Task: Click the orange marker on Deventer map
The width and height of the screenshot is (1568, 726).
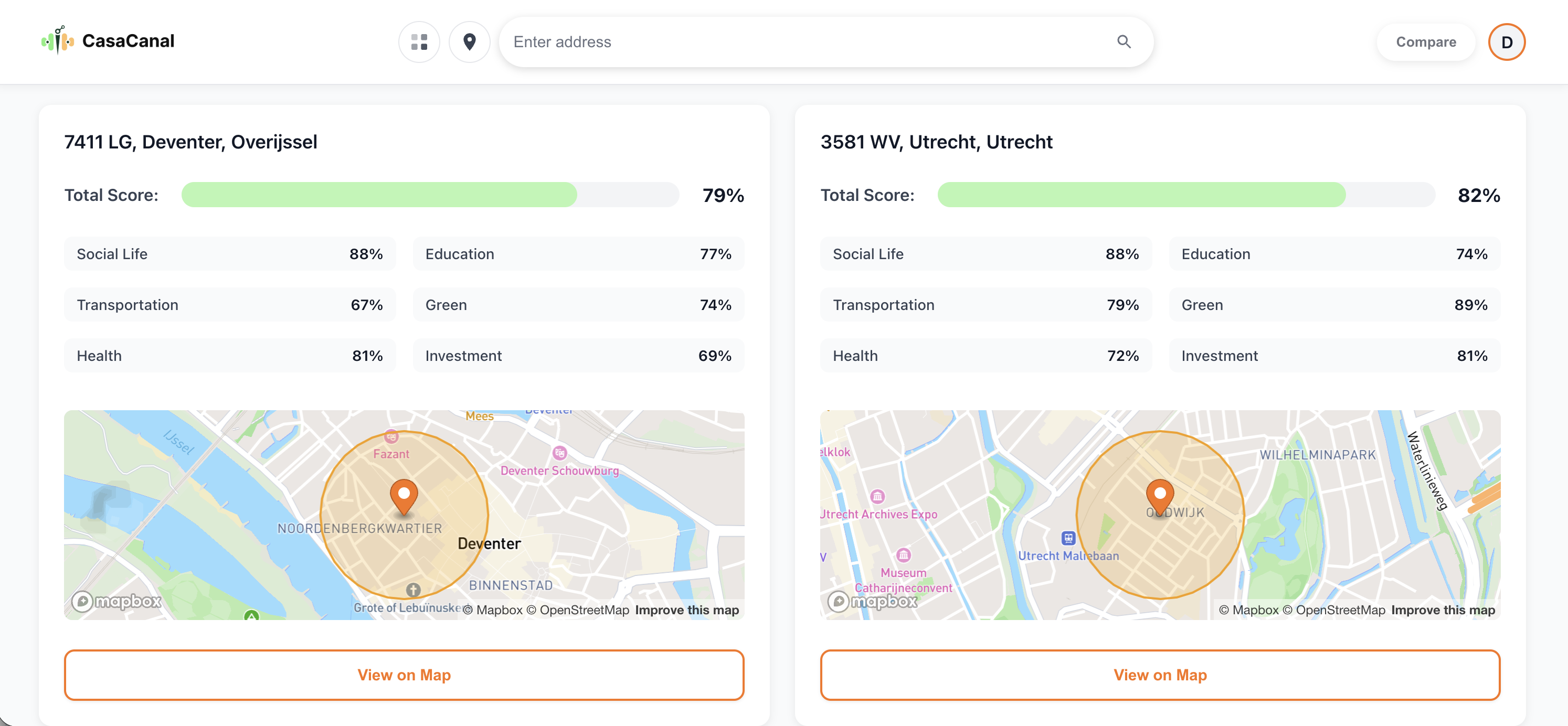Action: (404, 495)
